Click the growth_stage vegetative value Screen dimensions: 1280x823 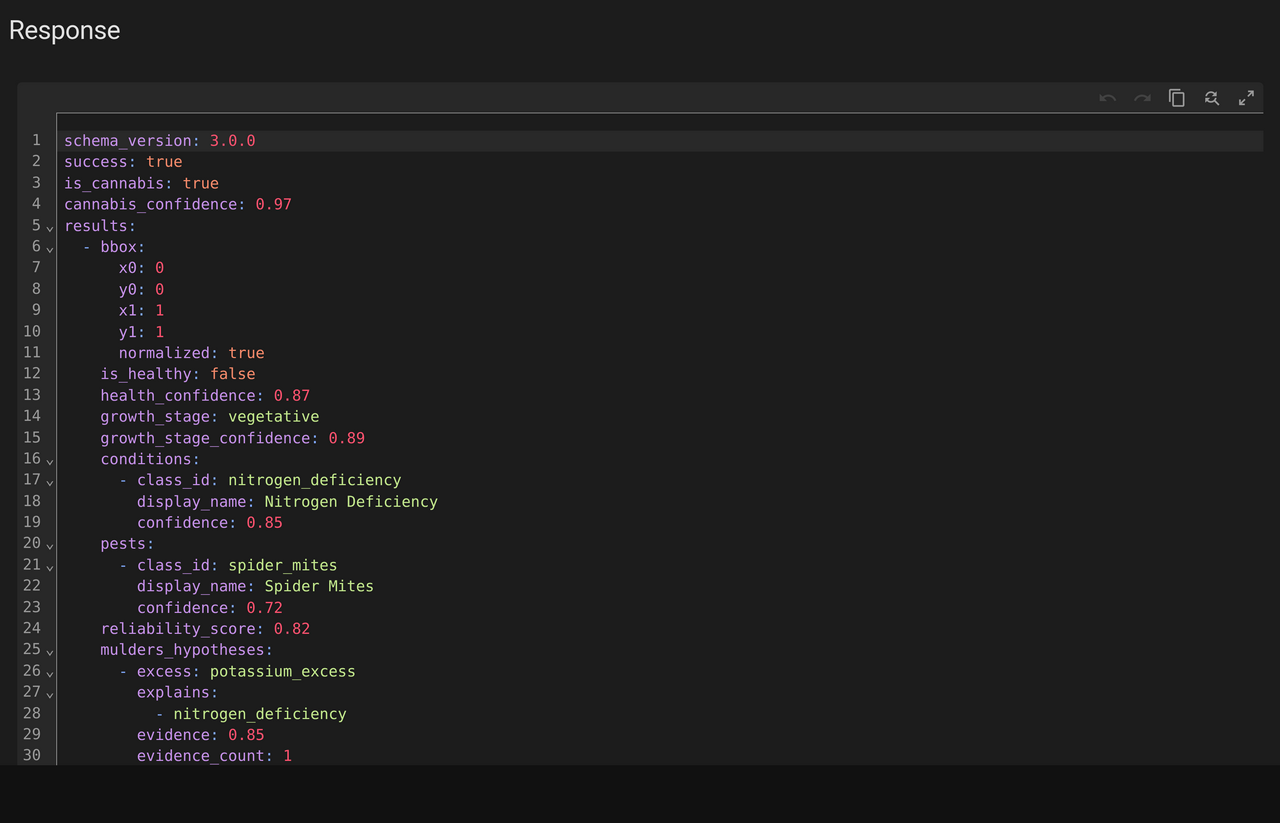[x=274, y=416]
